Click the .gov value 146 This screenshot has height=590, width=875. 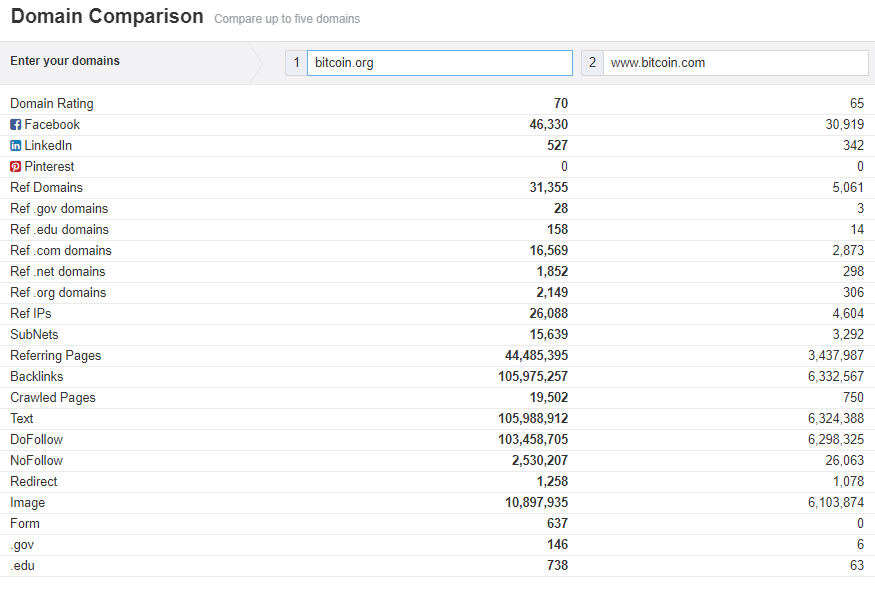[557, 545]
